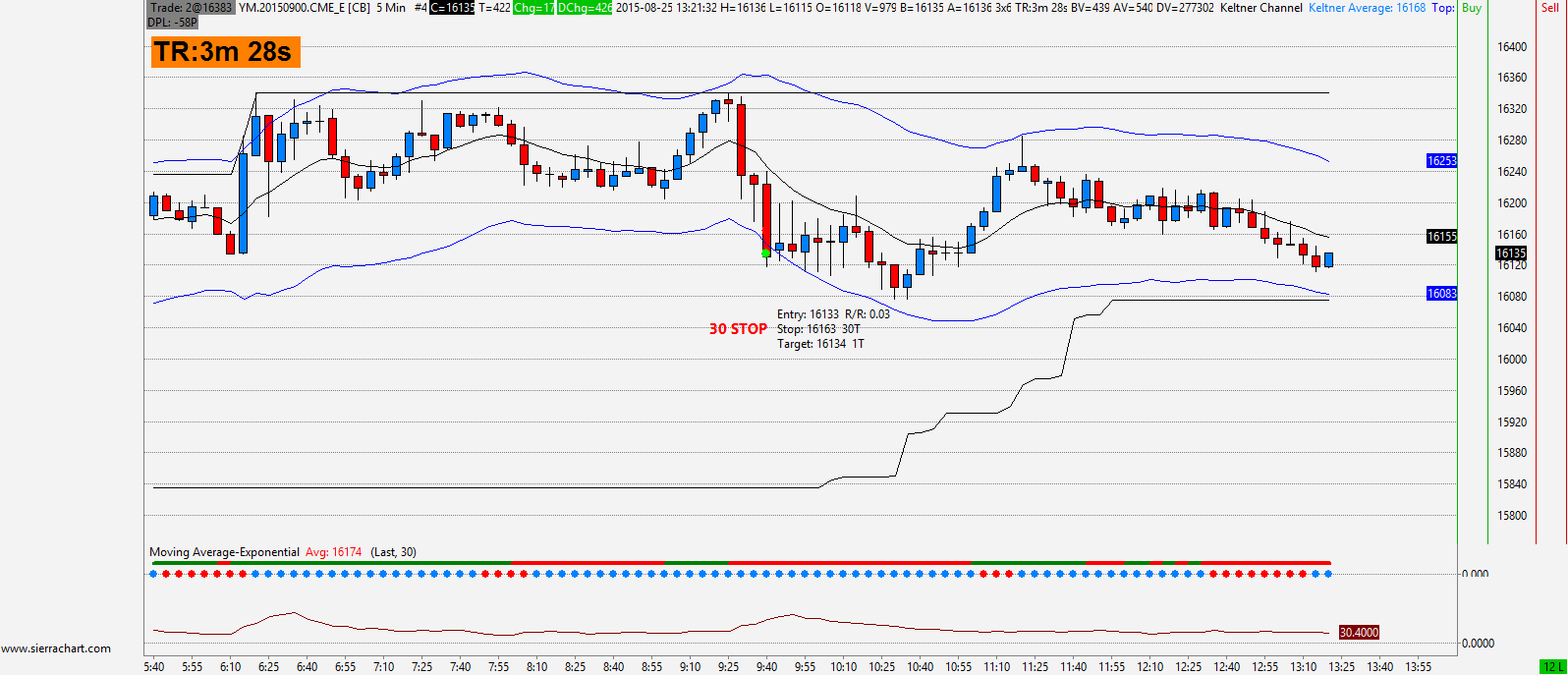Select the YM.20150900.CME_E [CB] symbol text

tap(305, 7)
